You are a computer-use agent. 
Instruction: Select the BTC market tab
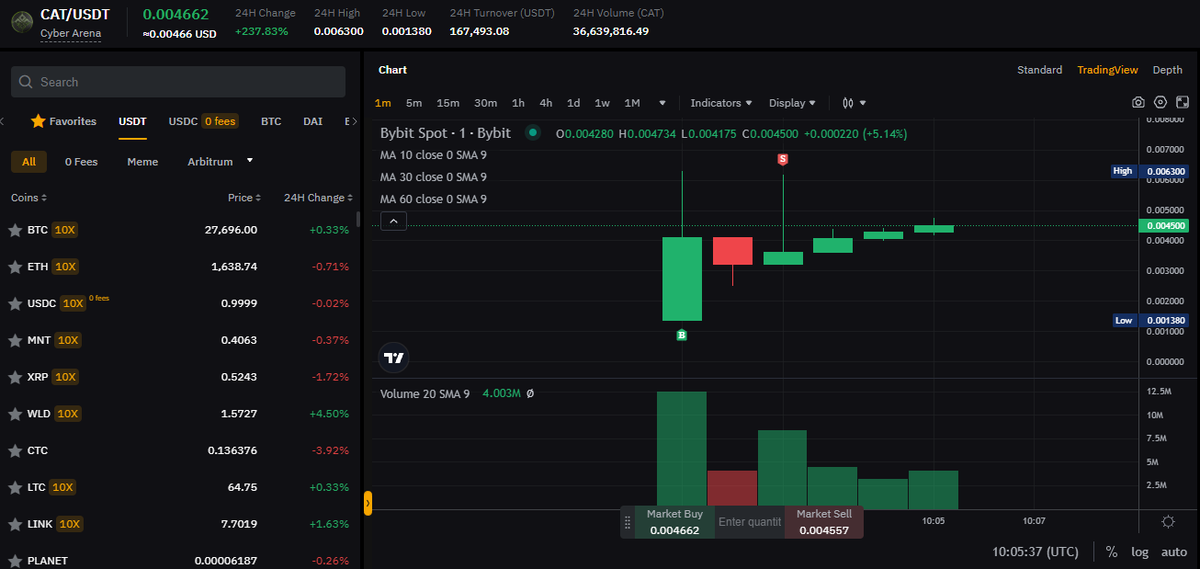click(x=271, y=121)
